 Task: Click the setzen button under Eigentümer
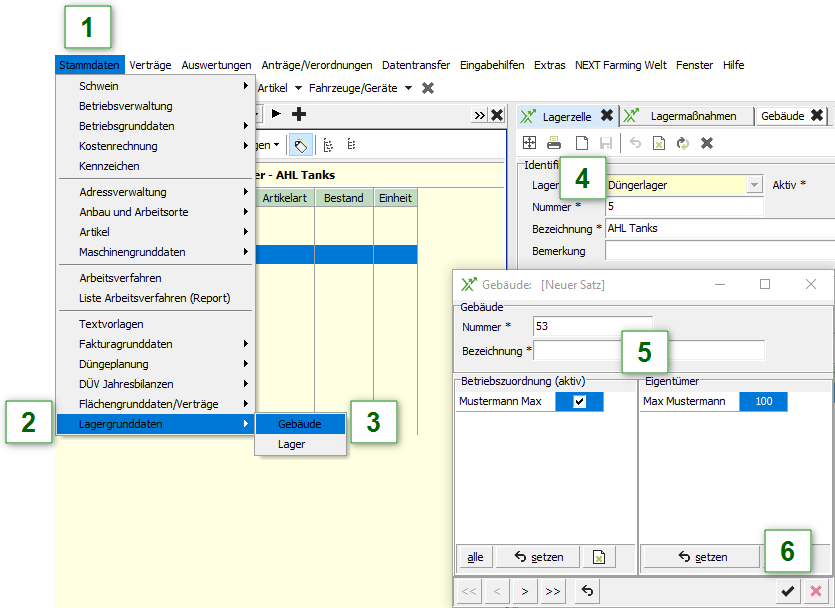tap(701, 557)
